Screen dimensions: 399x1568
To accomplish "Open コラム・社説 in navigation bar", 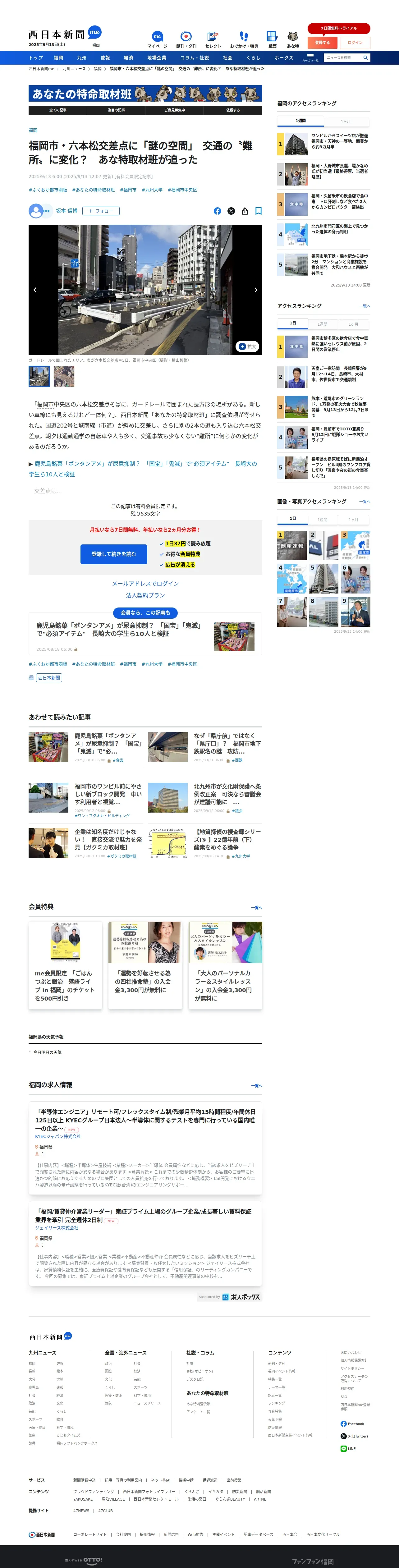I will pos(194,58).
